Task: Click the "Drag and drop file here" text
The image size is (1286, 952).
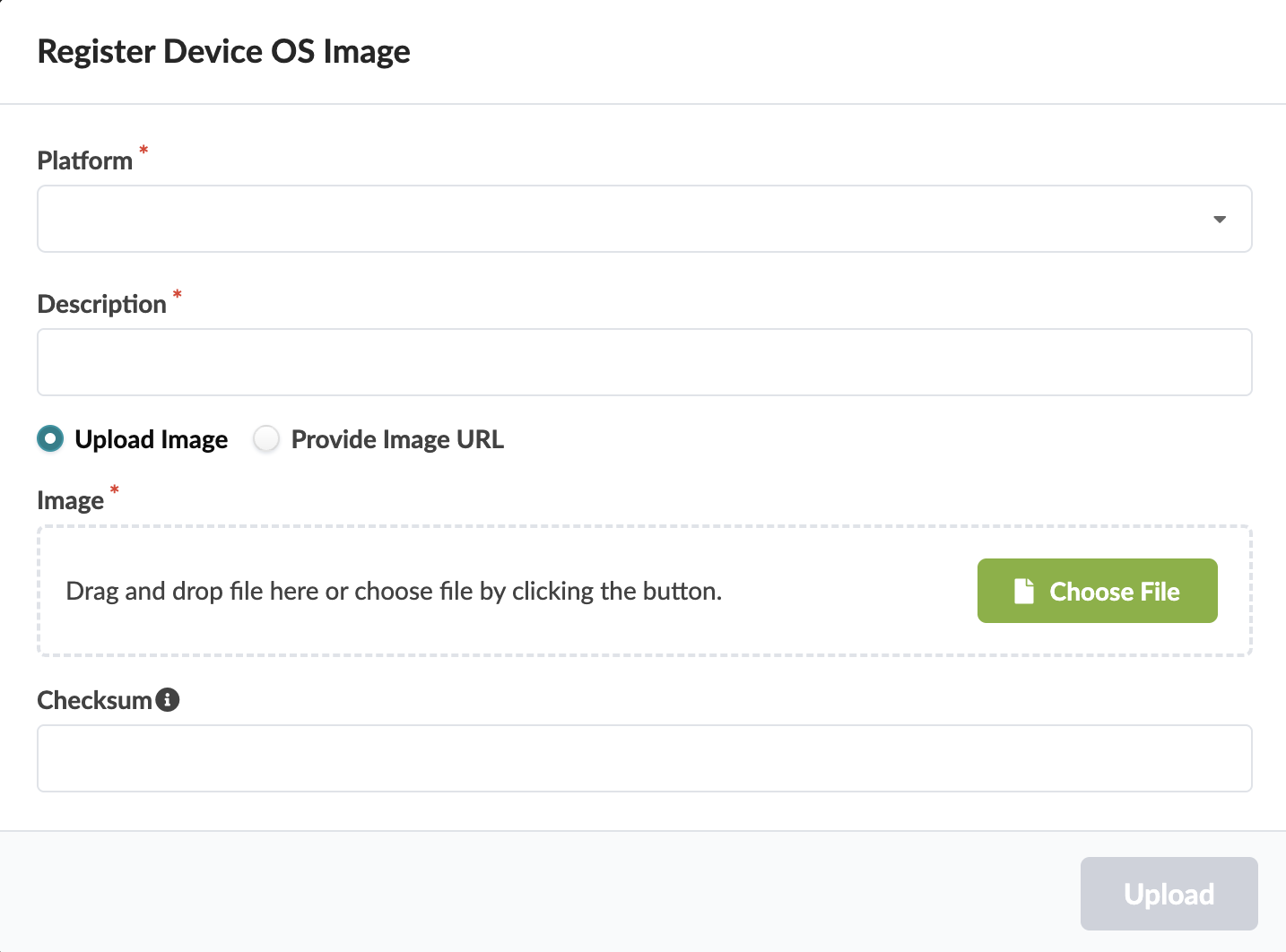Action: pyautogui.click(x=394, y=592)
